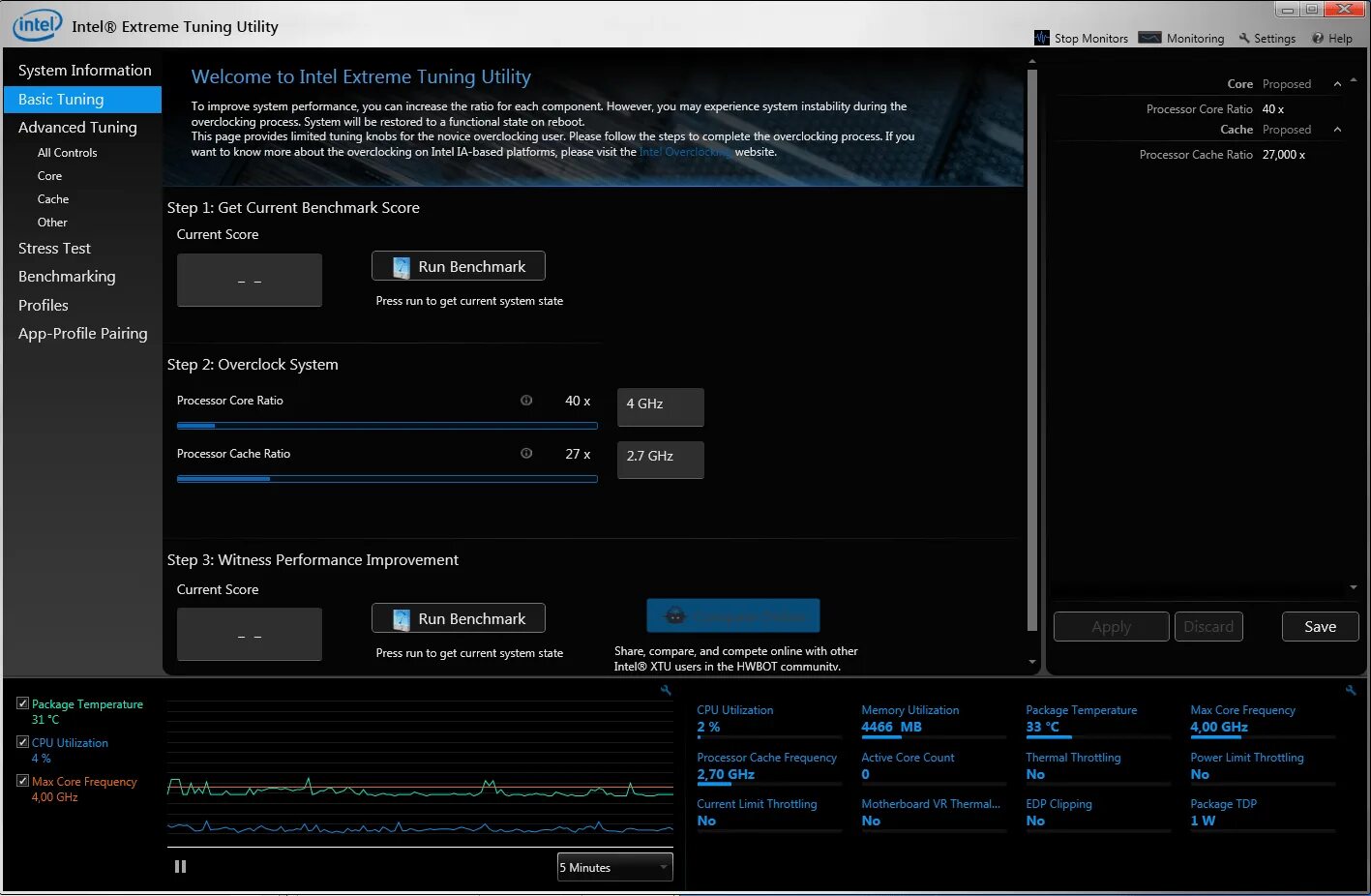Screen dimensions: 1371x896
Task: Click the Power Limit Throttling tile
Action: (1262, 766)
